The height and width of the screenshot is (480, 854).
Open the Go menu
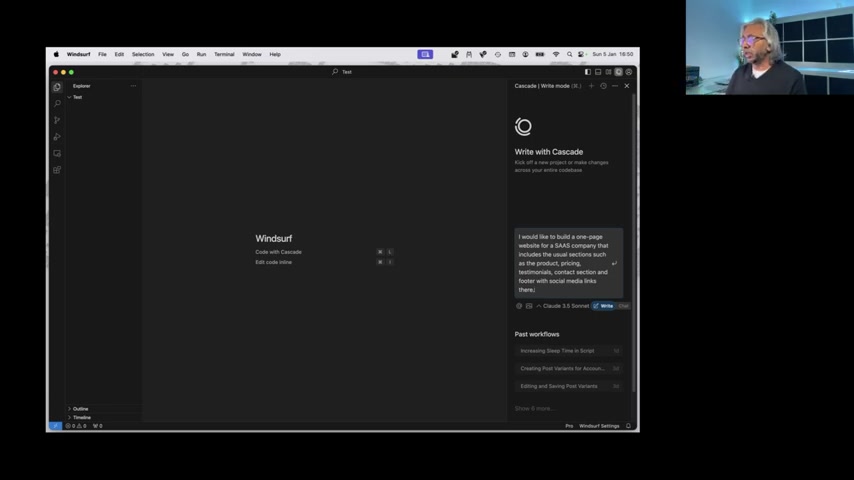(185, 54)
